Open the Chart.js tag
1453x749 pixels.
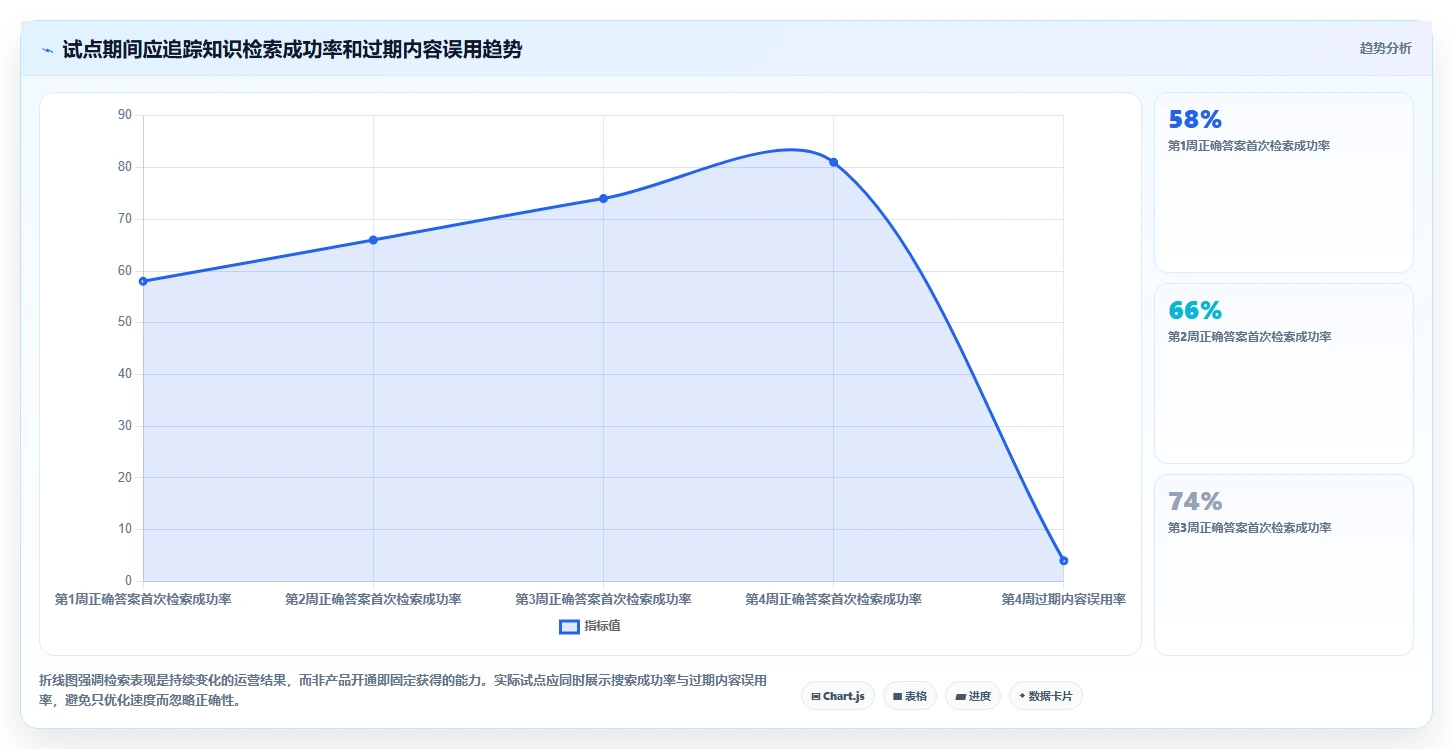838,696
